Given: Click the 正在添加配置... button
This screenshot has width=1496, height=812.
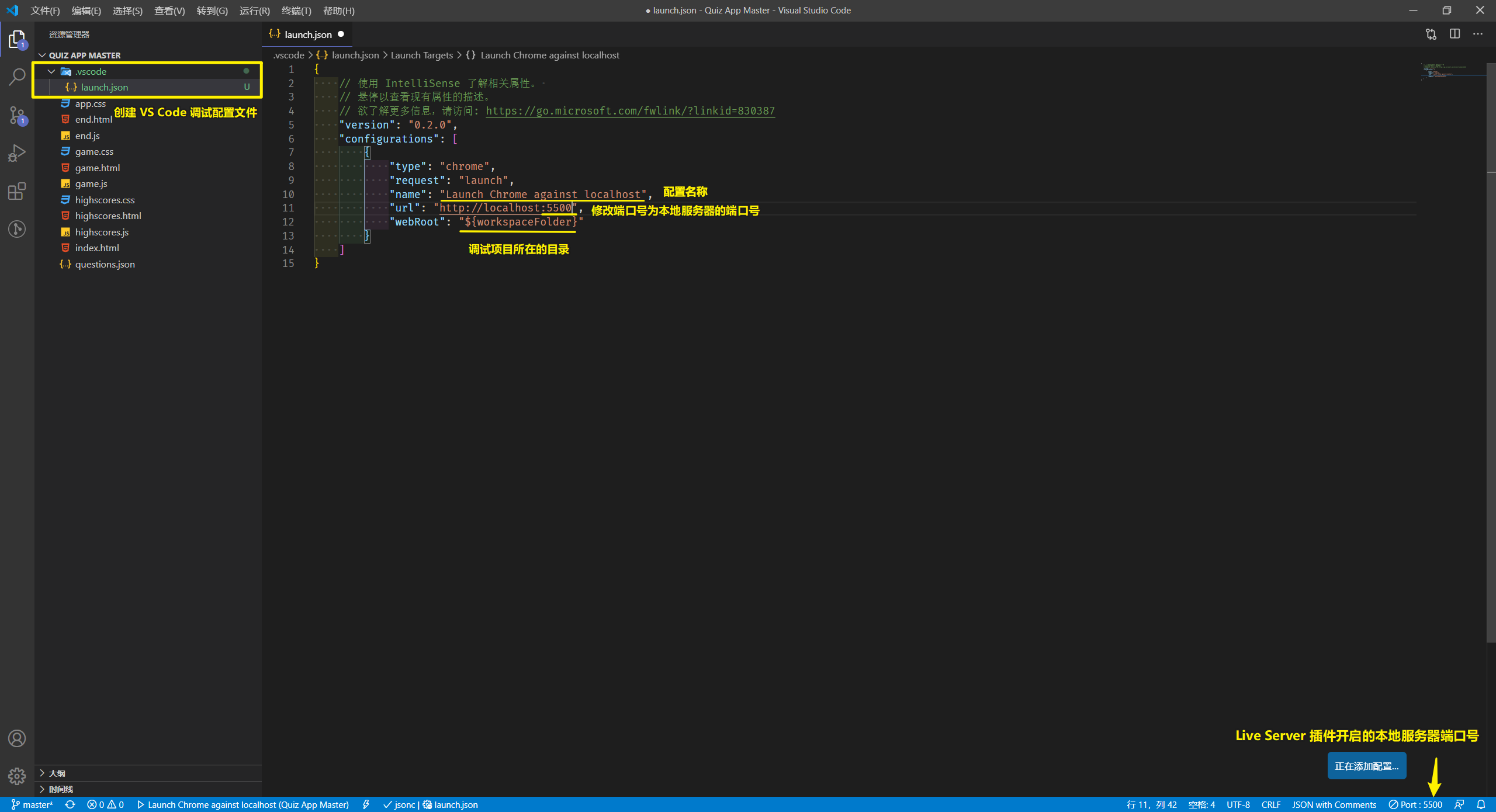Looking at the screenshot, I should coord(1366,766).
